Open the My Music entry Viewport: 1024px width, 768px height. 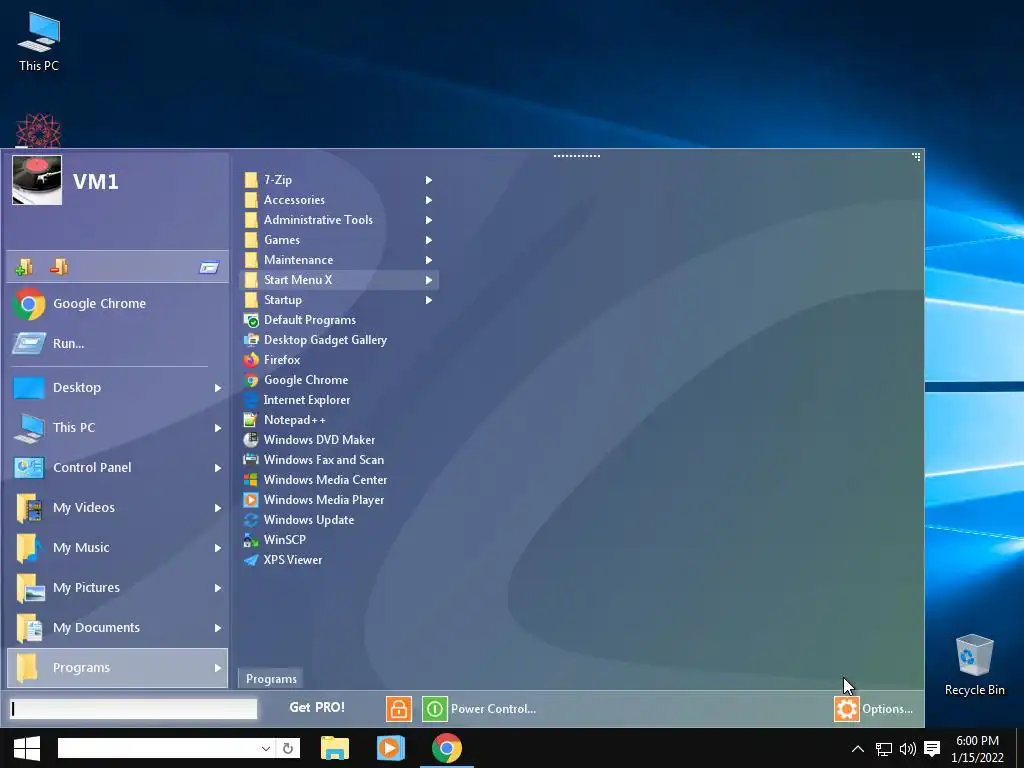[118, 547]
